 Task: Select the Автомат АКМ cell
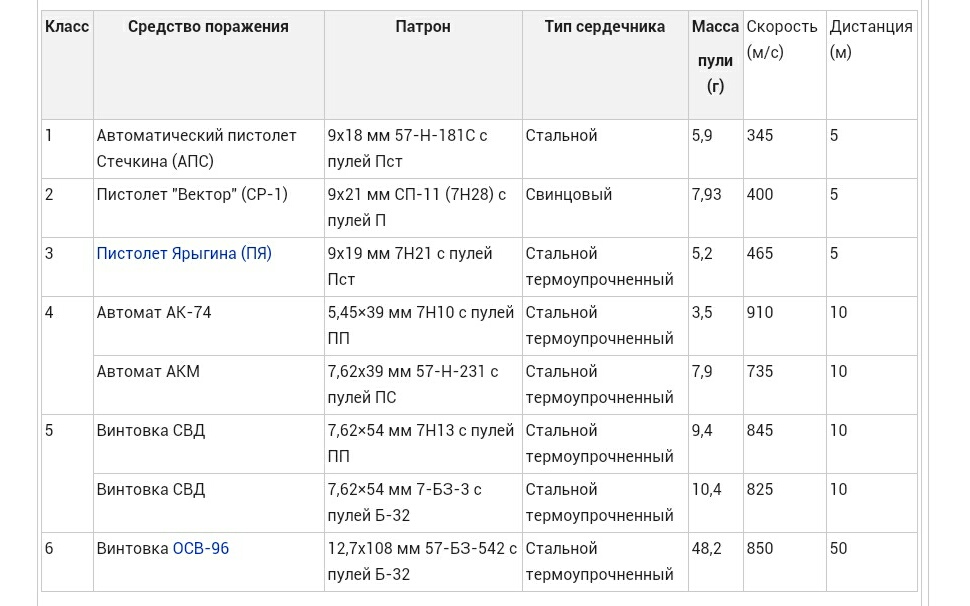[x=148, y=372]
